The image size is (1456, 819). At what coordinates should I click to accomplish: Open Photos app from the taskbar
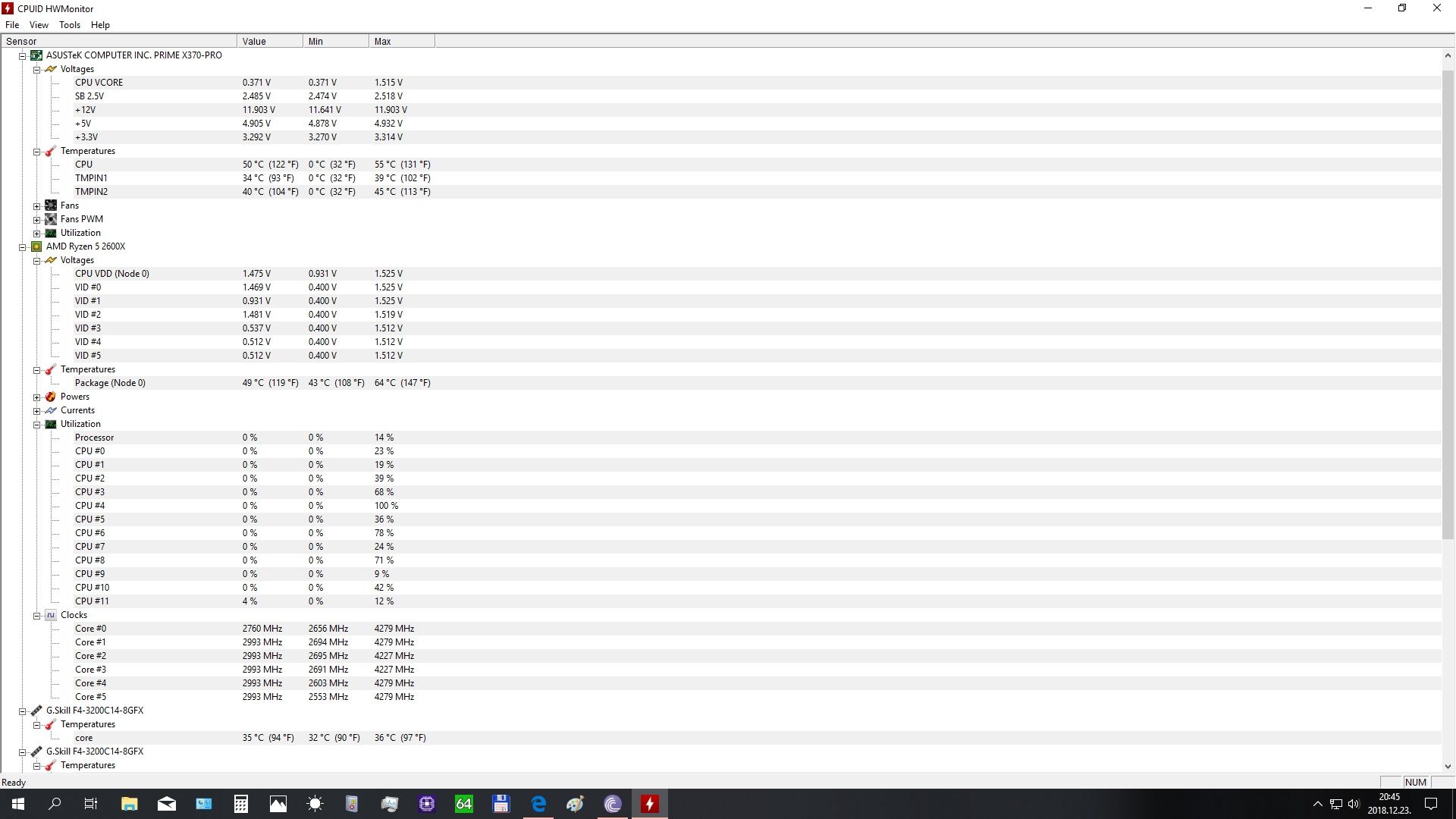point(278,804)
